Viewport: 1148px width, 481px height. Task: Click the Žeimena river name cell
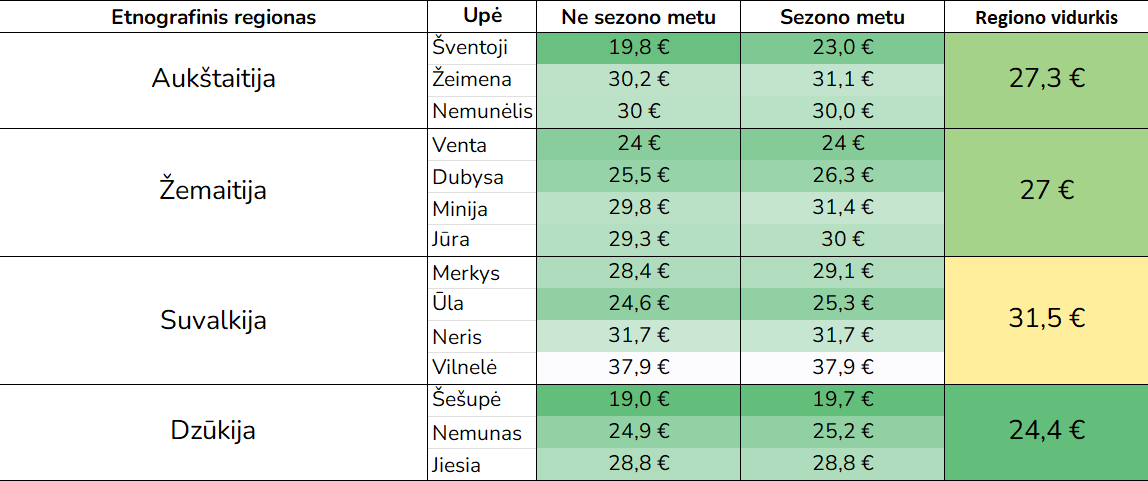pos(482,79)
